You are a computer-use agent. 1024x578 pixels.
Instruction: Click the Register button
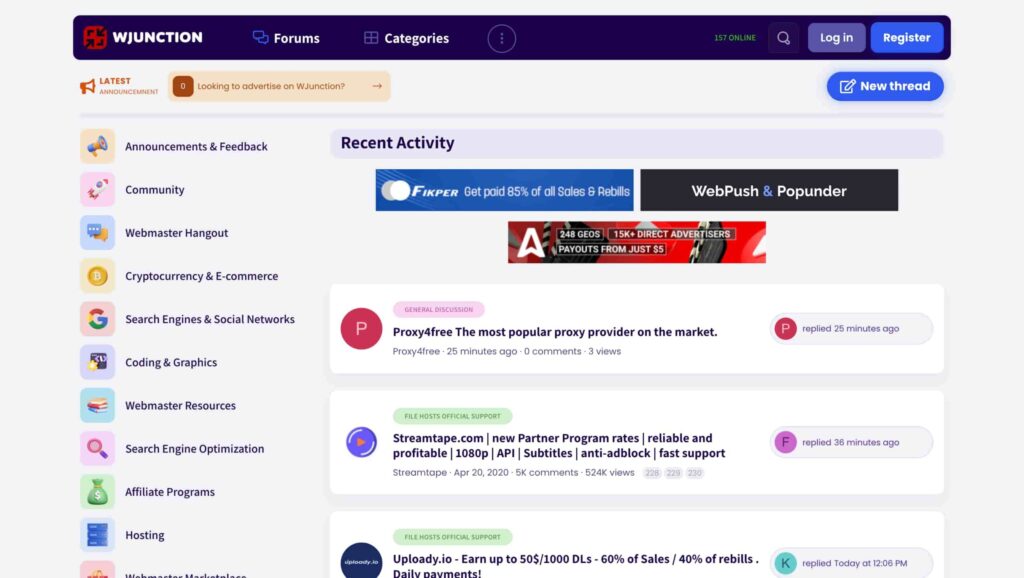click(x=906, y=38)
